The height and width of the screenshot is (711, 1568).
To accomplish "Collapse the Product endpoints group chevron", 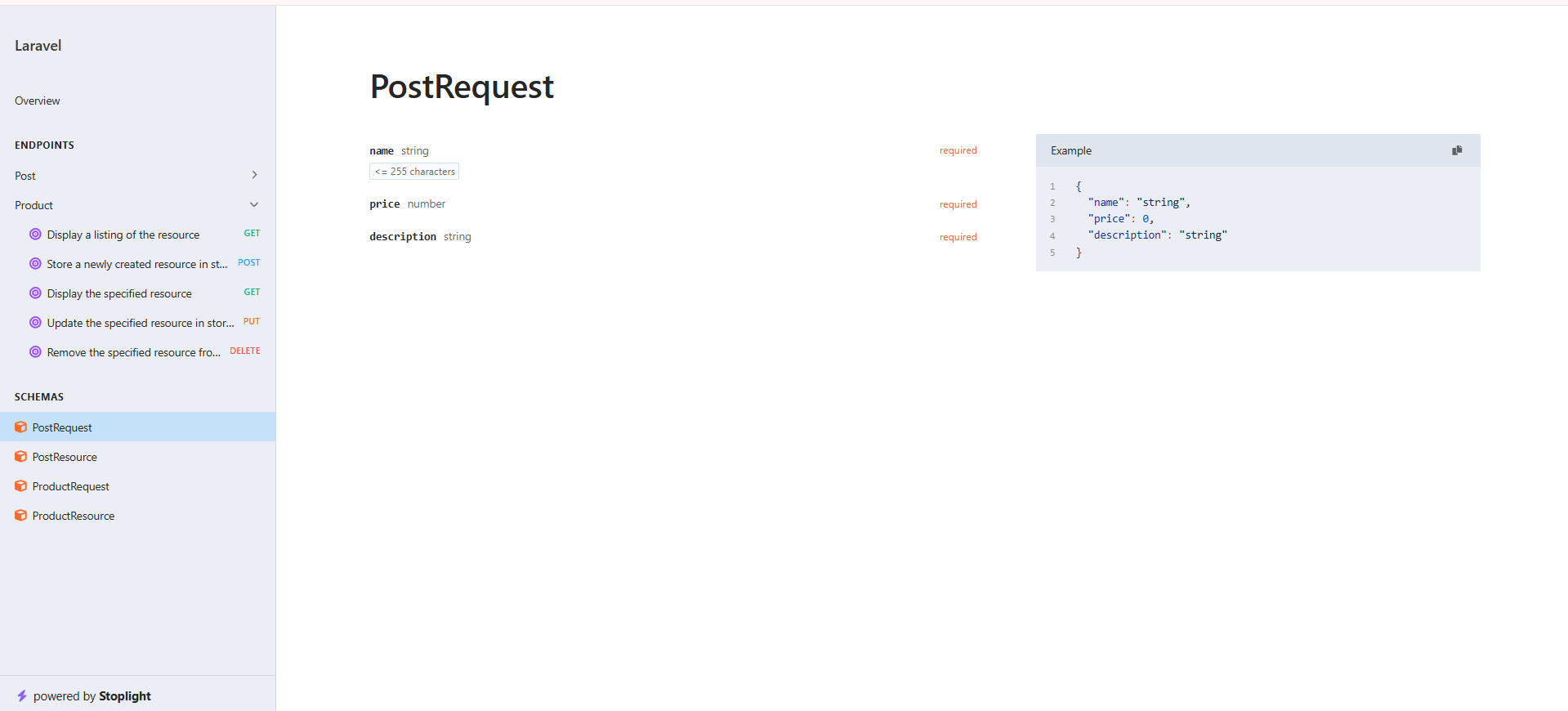I will point(254,205).
